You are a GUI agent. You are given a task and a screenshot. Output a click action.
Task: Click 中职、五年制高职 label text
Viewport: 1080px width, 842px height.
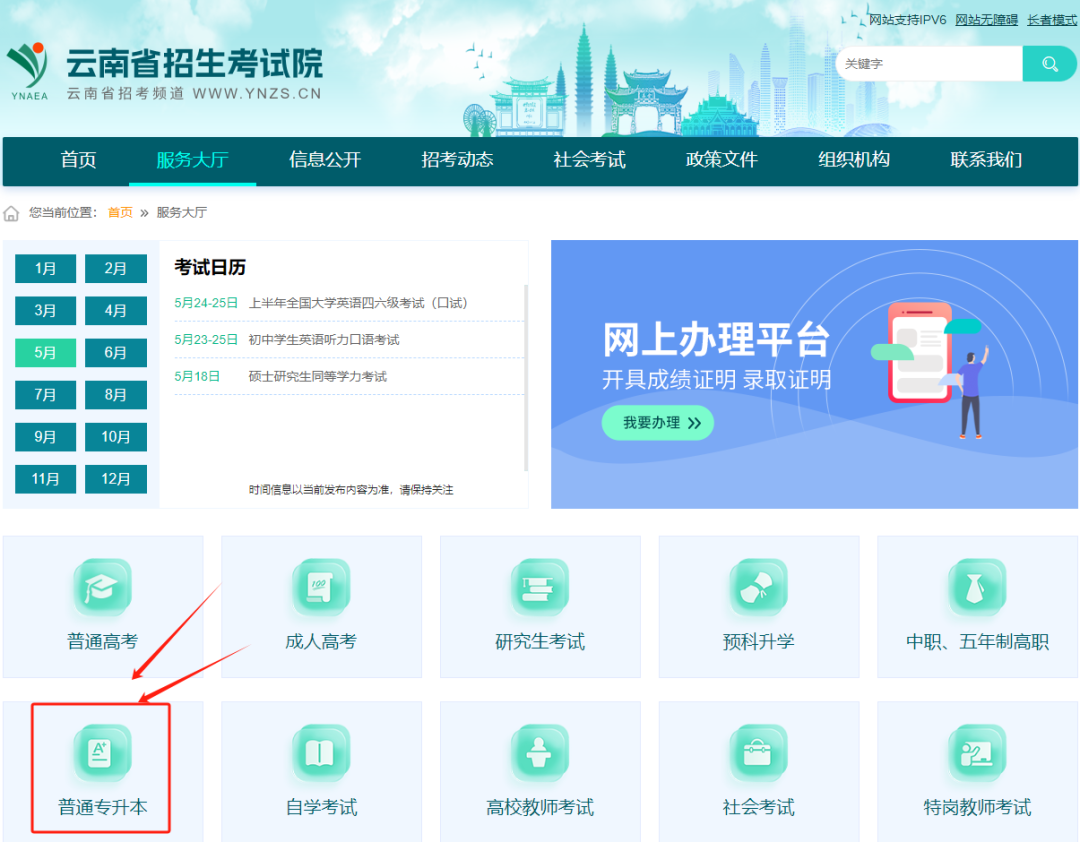coord(977,641)
